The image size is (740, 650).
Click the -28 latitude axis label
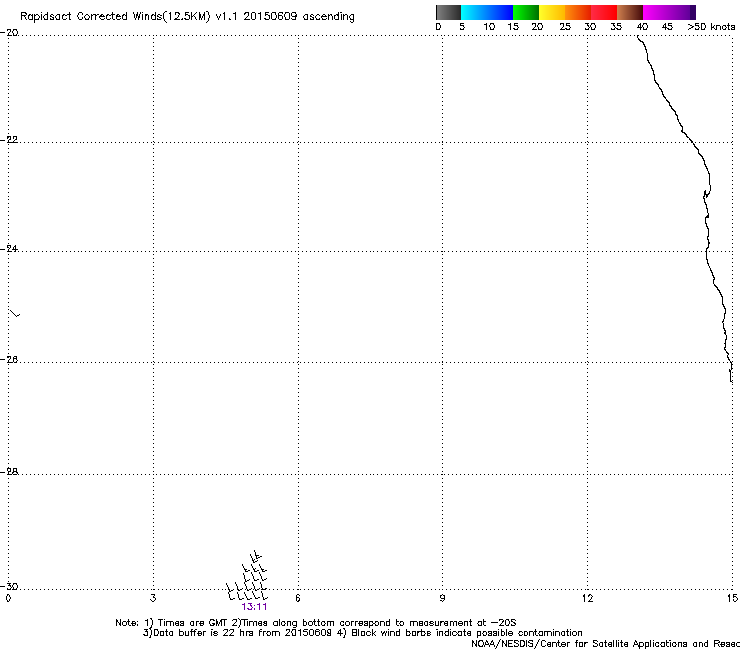[x=9, y=471]
